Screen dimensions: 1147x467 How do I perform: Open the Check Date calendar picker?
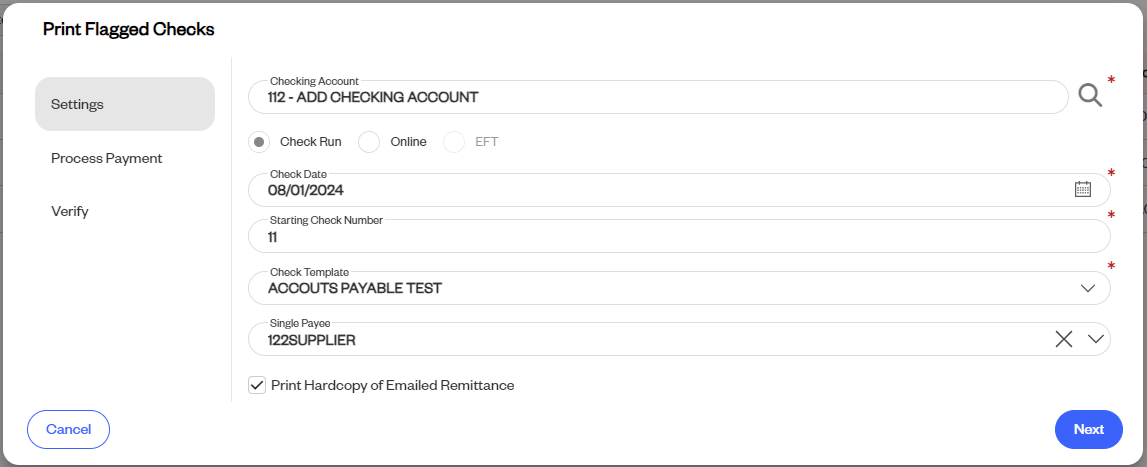(x=1083, y=190)
